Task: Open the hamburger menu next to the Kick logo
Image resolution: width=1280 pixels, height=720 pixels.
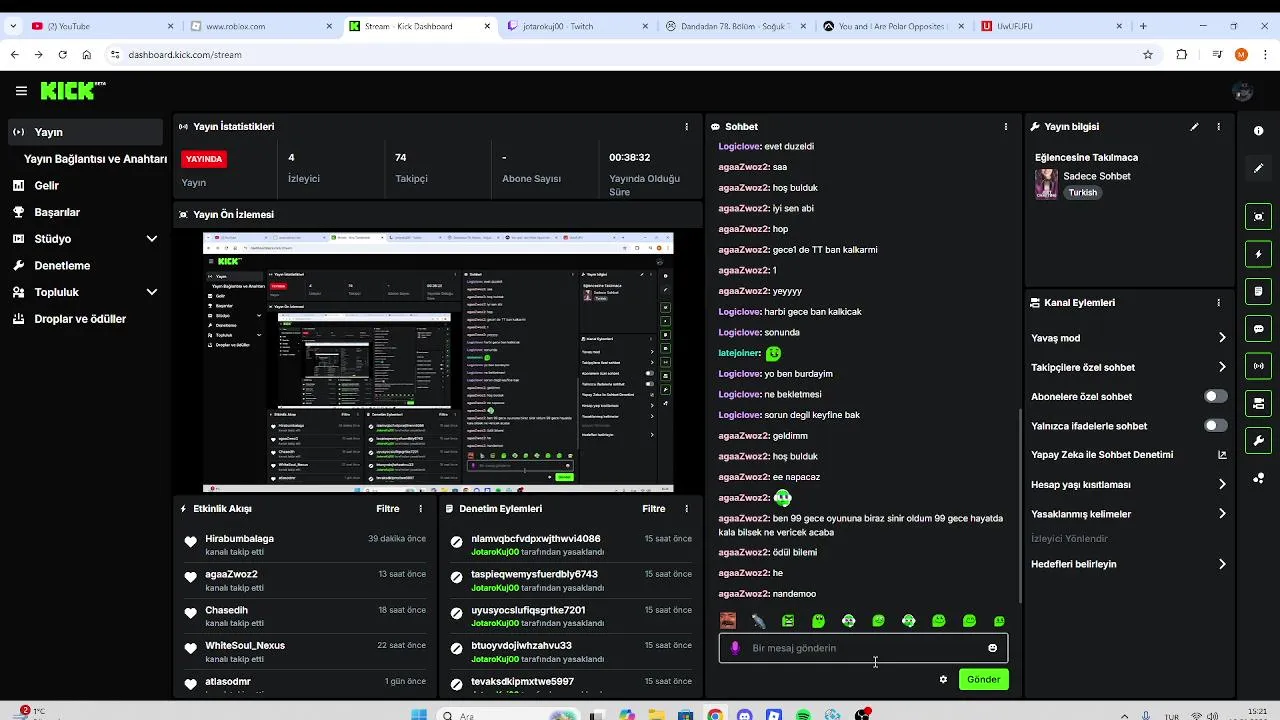Action: pos(21,91)
